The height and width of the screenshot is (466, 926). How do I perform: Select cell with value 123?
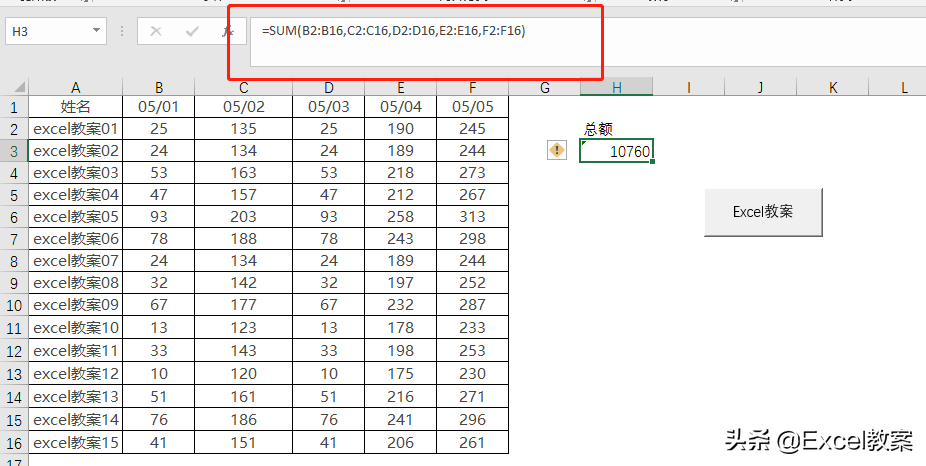click(243, 328)
